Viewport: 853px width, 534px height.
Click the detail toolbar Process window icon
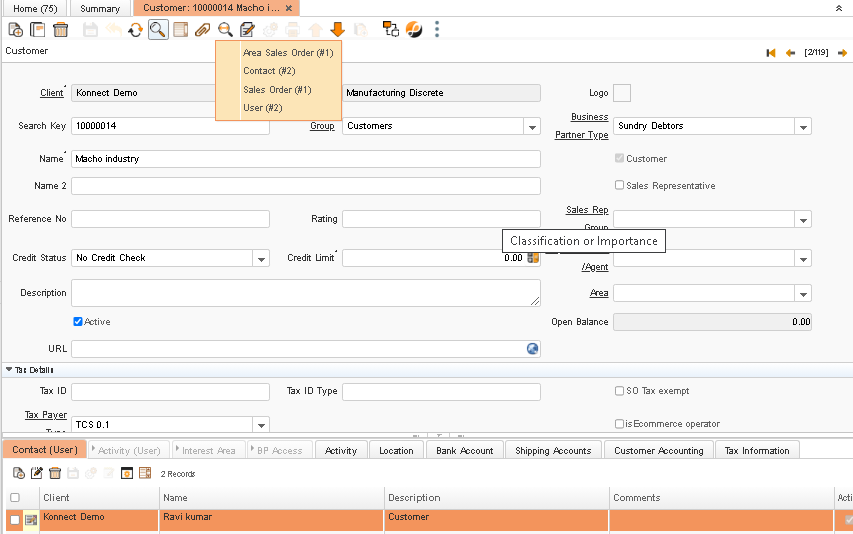tap(127, 474)
